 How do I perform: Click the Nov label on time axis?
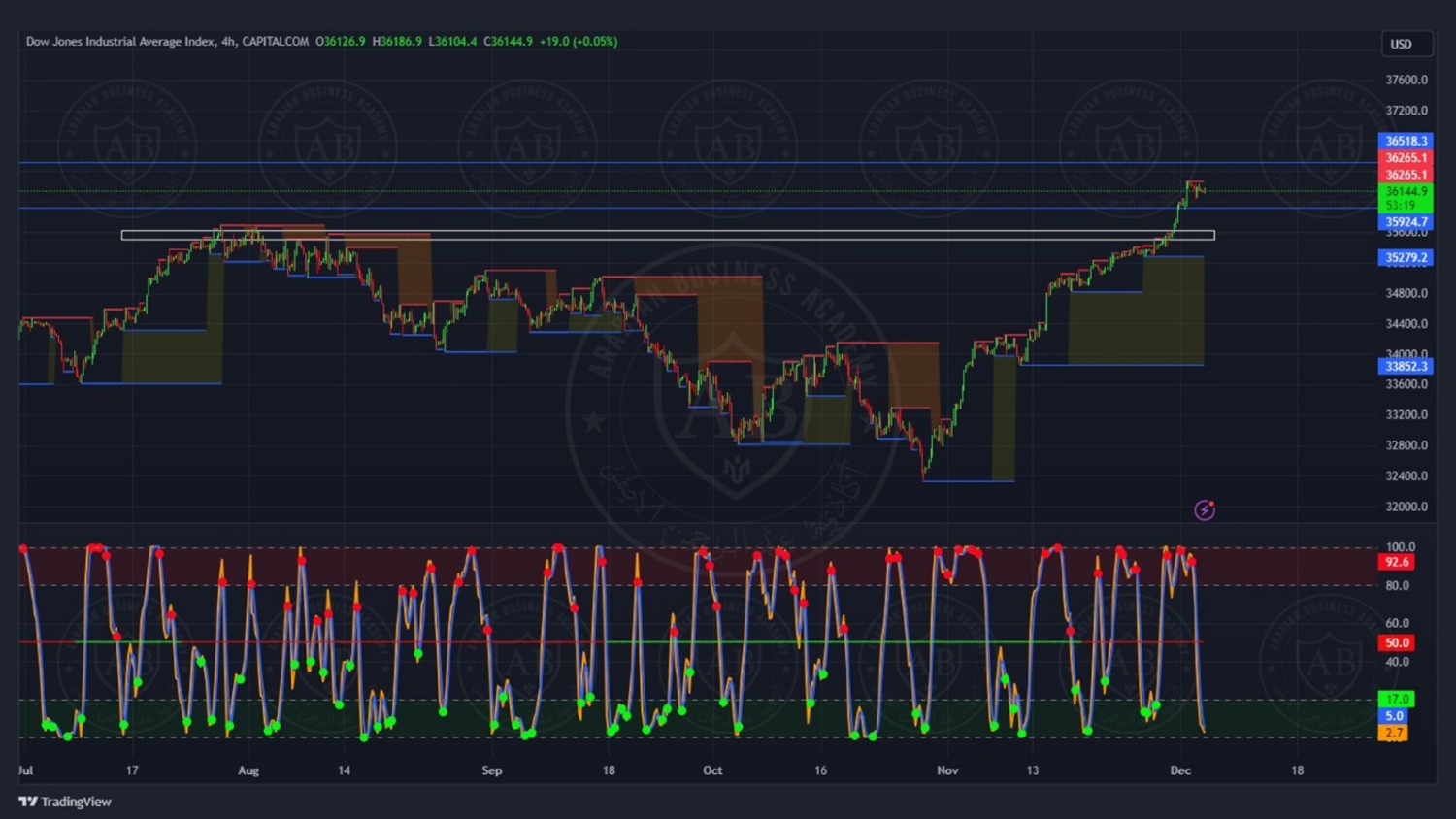[947, 770]
